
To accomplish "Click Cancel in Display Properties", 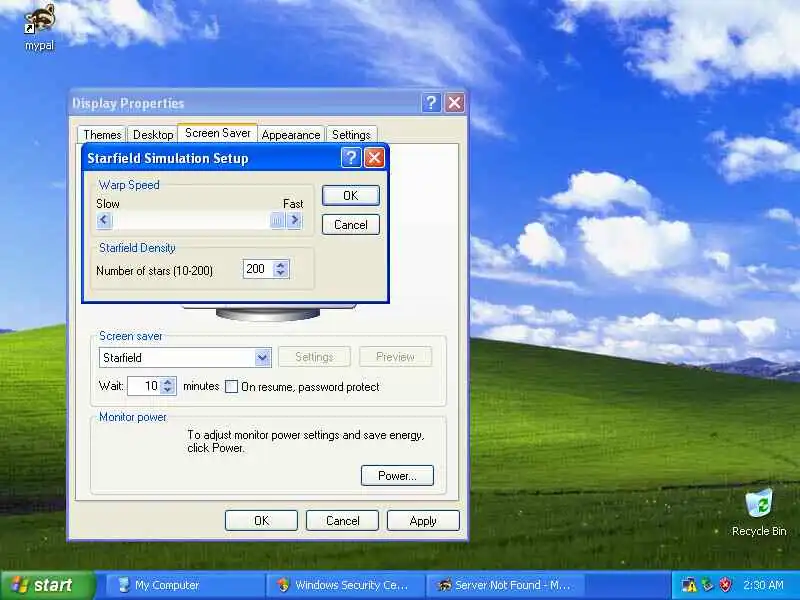I will point(342,520).
